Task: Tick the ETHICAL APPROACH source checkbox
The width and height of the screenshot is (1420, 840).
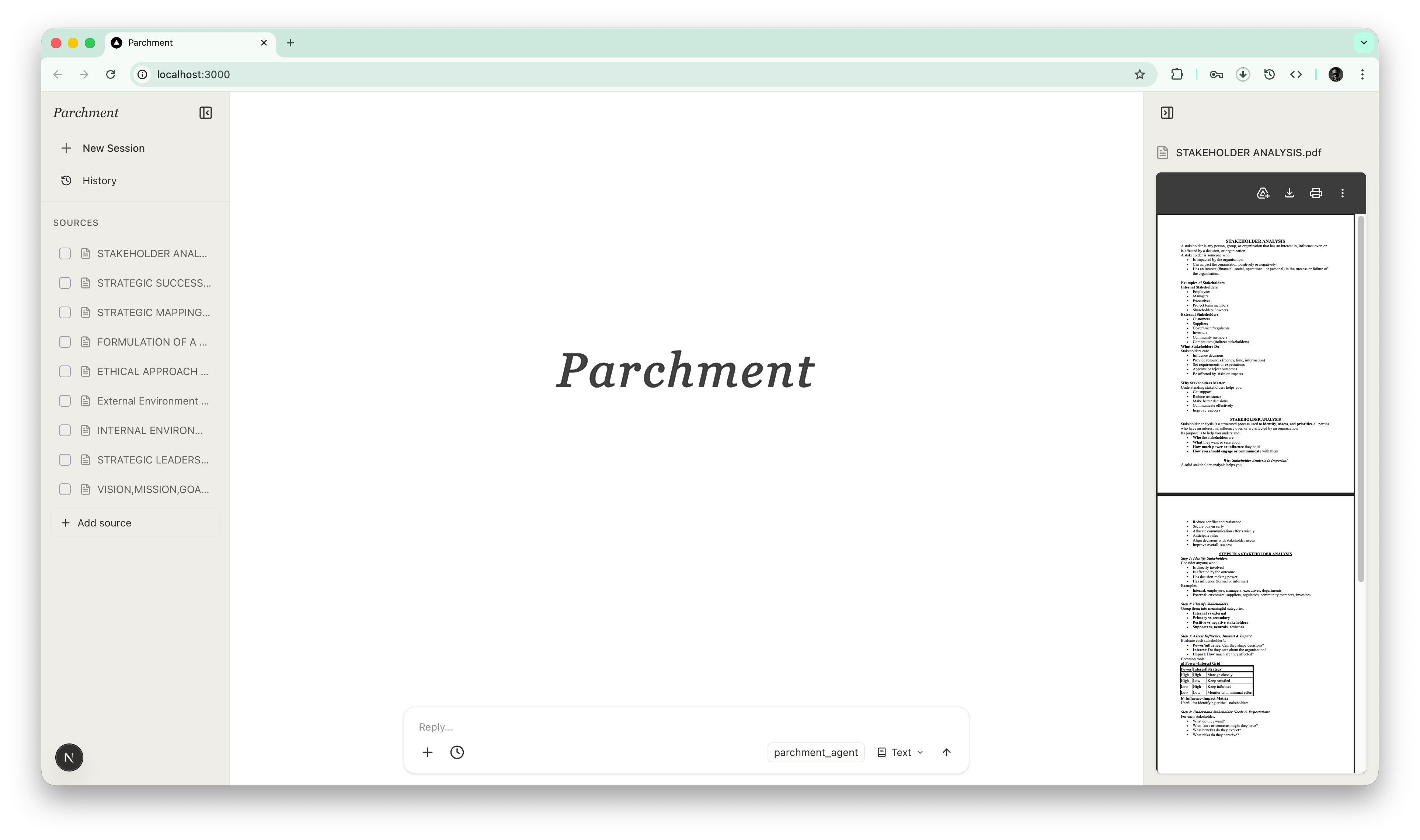Action: pyautogui.click(x=65, y=371)
